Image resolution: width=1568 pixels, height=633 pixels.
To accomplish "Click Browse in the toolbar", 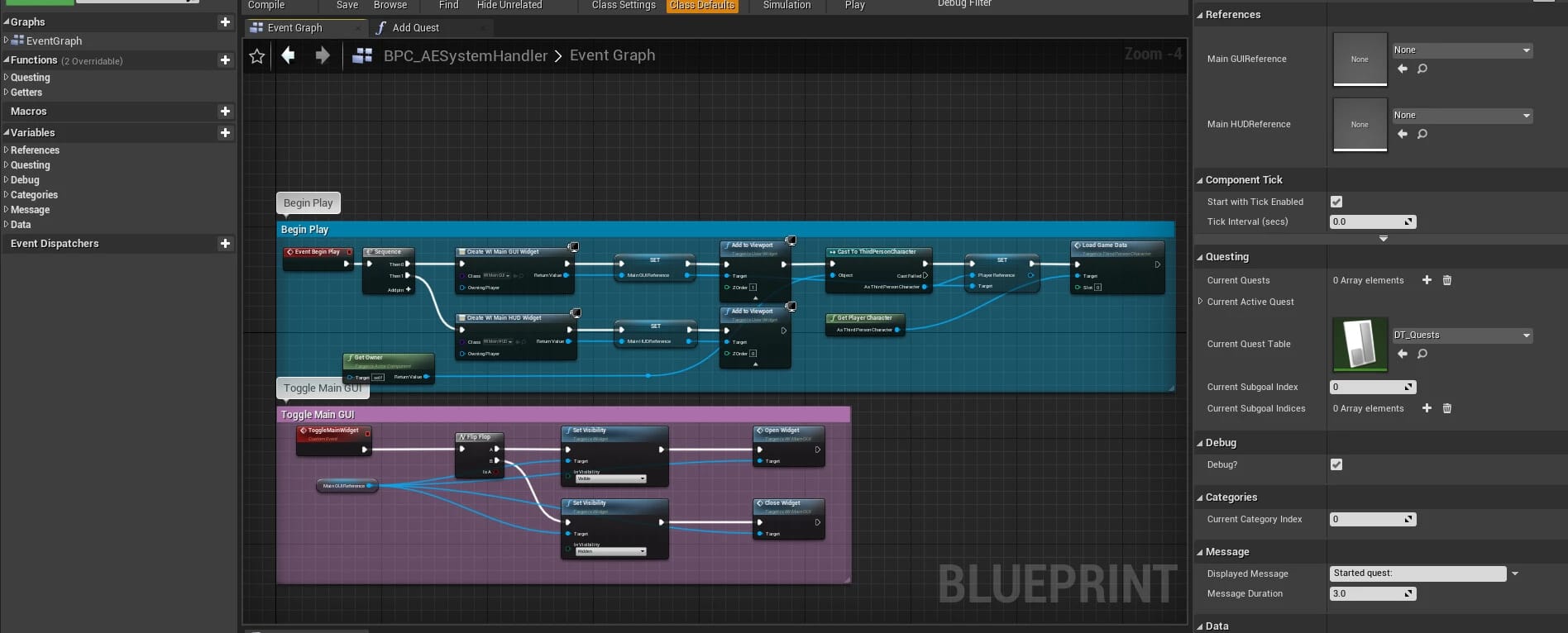I will (x=390, y=5).
